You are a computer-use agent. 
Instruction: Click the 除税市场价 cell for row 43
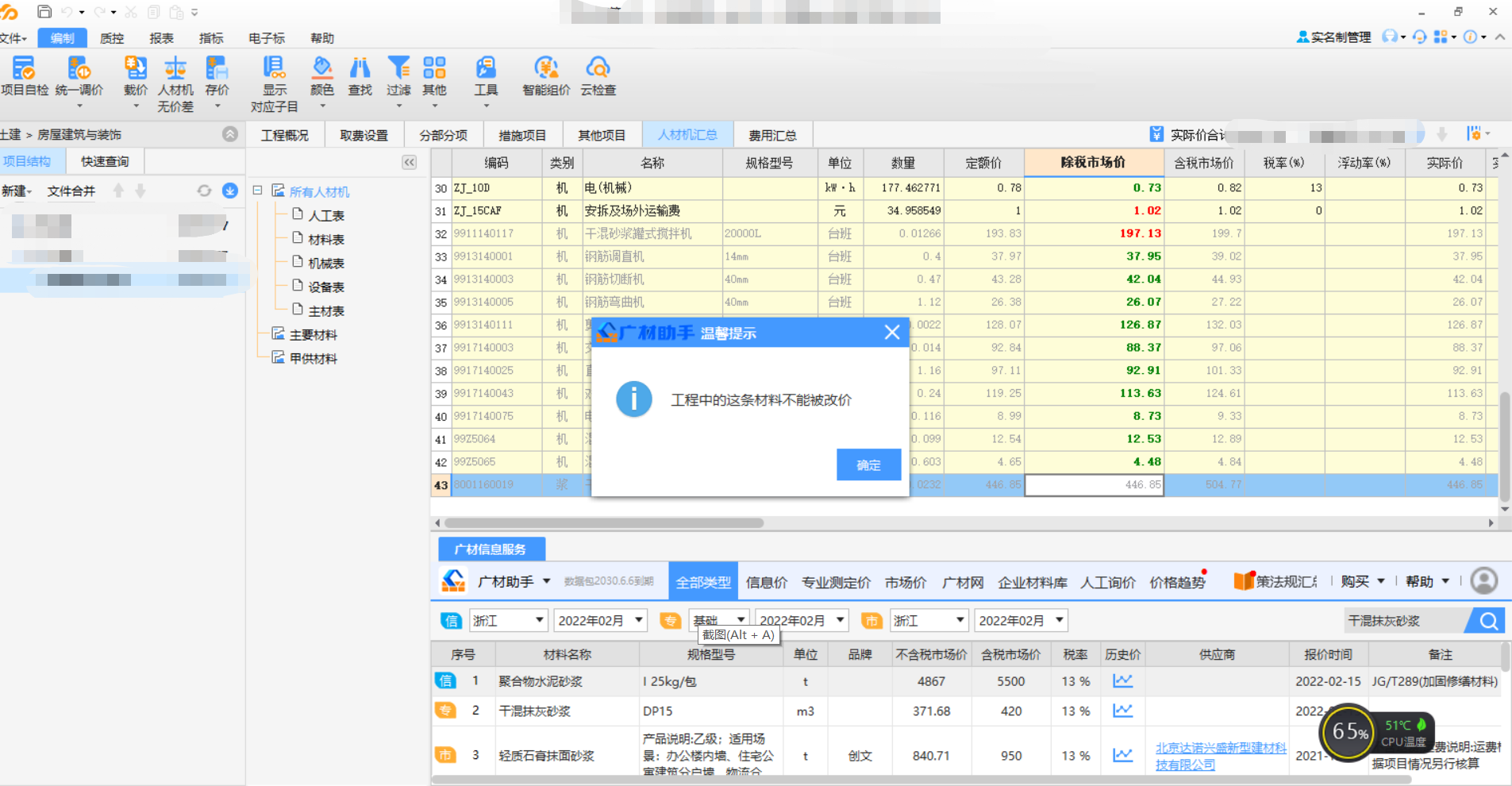point(1094,484)
